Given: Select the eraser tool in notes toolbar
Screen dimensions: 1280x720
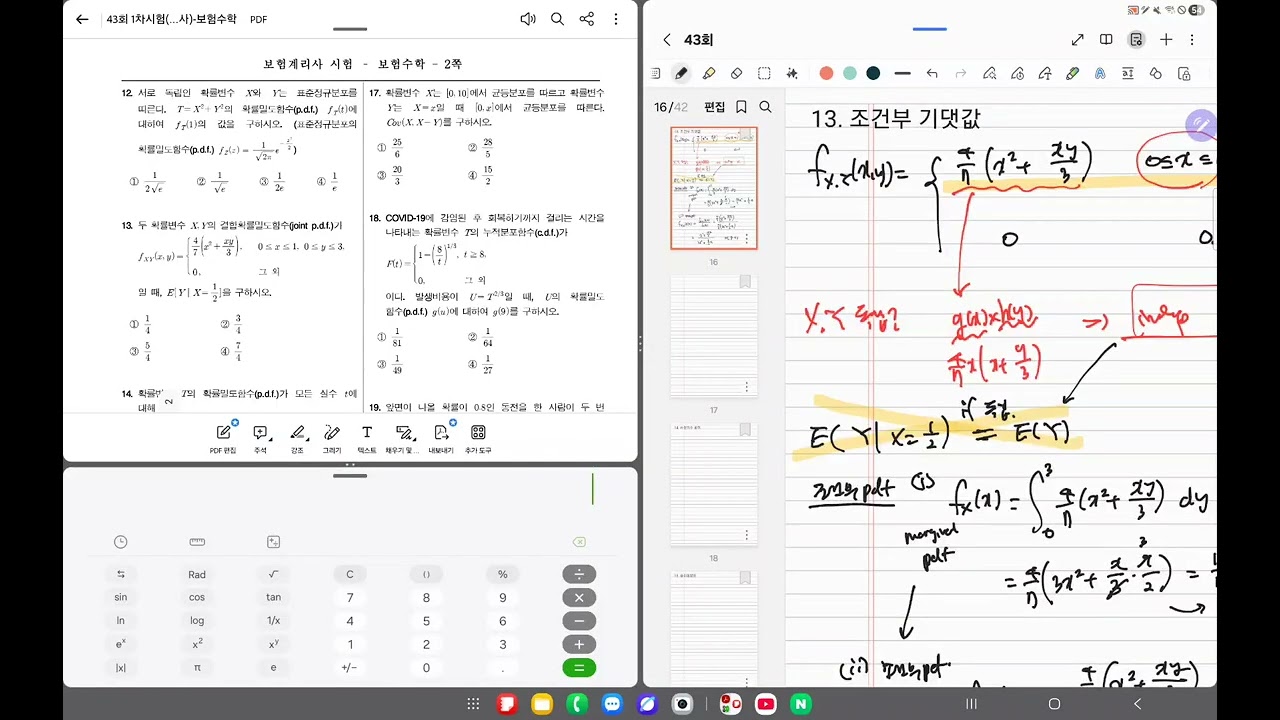Looking at the screenshot, I should 737,73.
